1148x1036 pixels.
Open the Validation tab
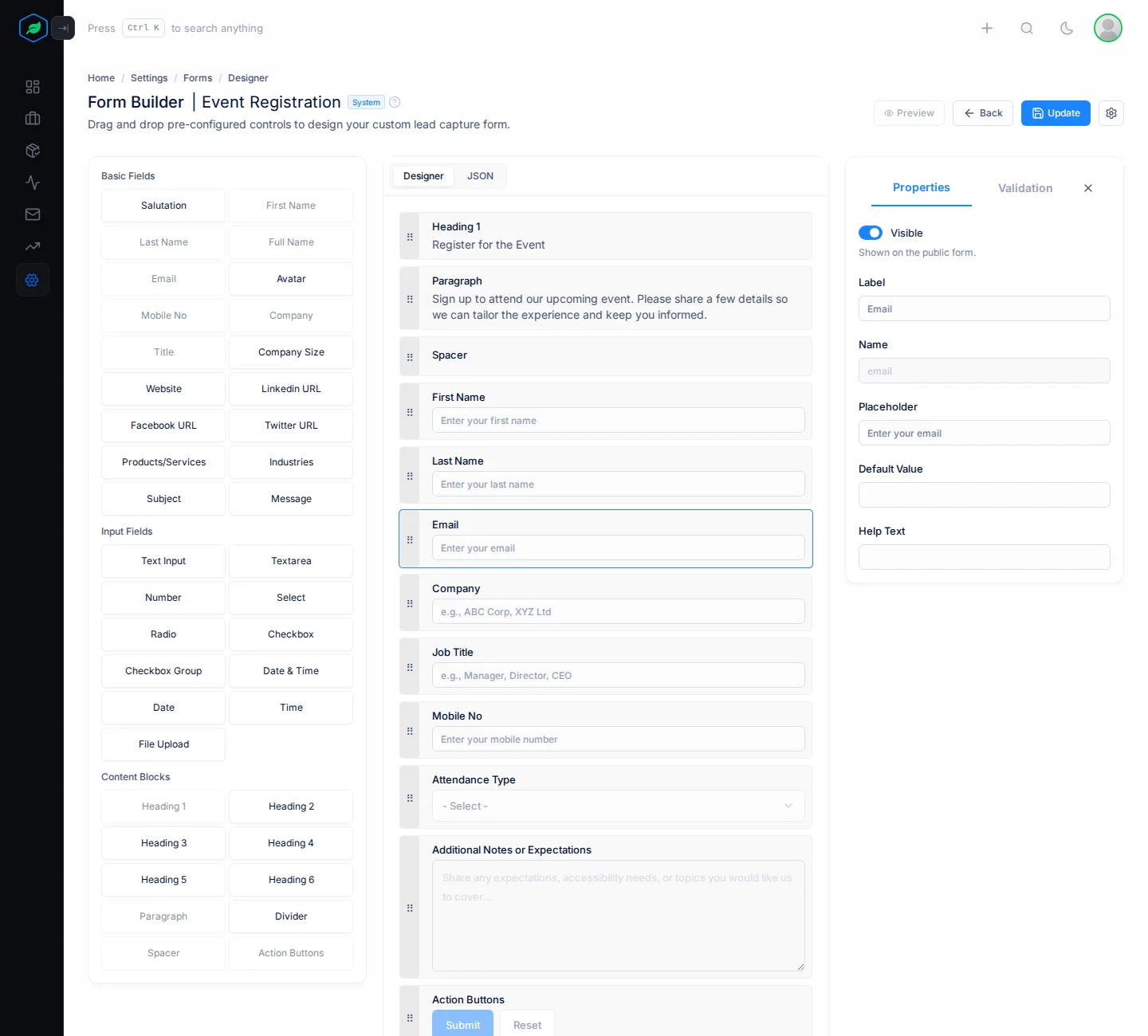click(x=1025, y=188)
